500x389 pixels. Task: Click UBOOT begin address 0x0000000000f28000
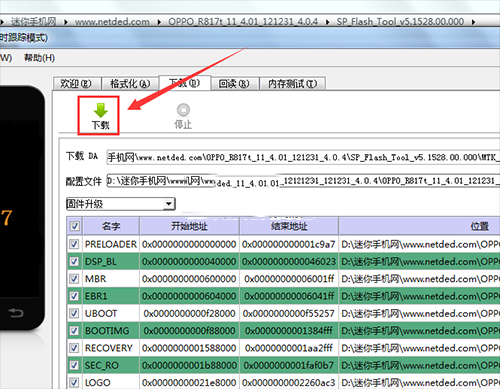coord(189,313)
